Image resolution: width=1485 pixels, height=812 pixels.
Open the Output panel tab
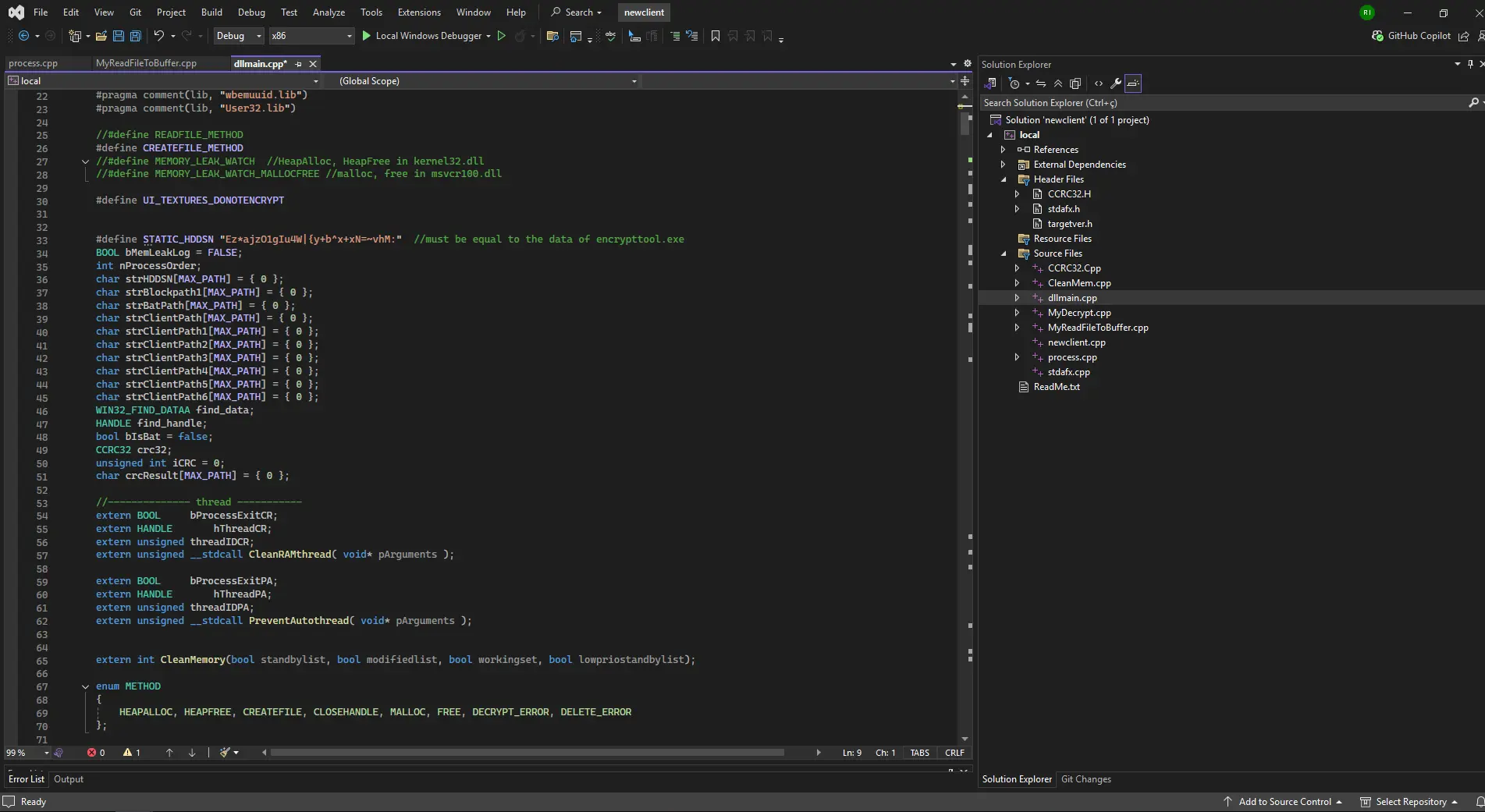coord(69,779)
